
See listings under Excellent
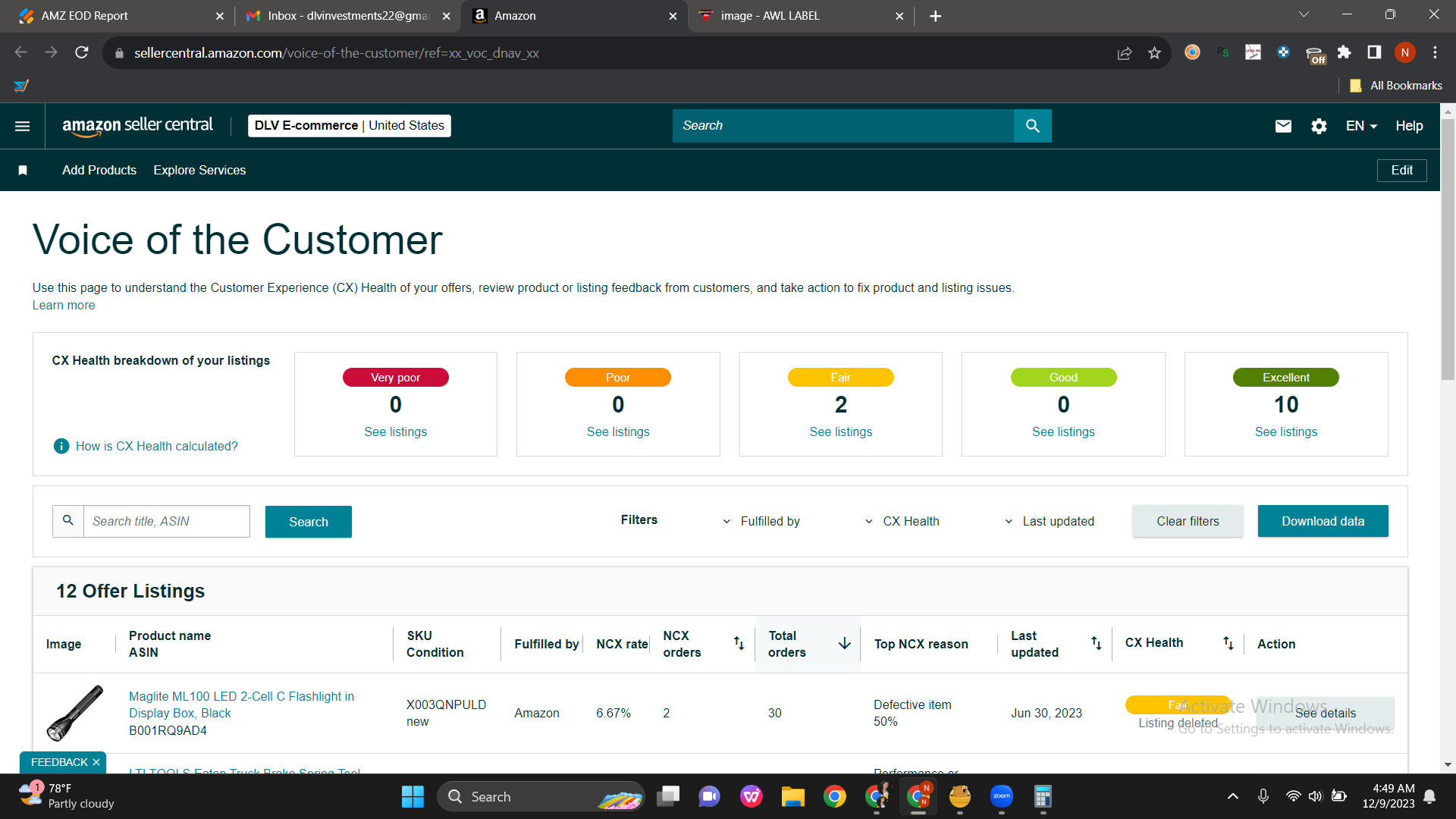click(1285, 431)
